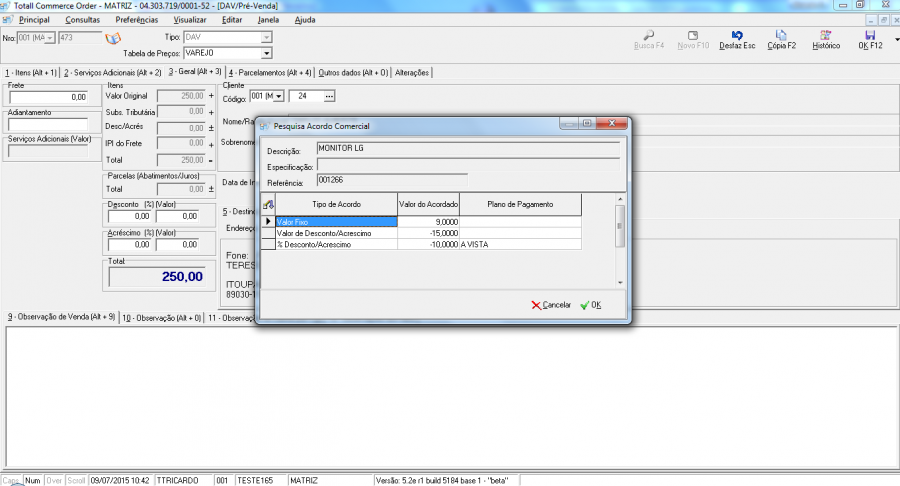The width and height of the screenshot is (900, 486).
Task: Switch to the 1 - Itens tab
Action: coord(31,73)
